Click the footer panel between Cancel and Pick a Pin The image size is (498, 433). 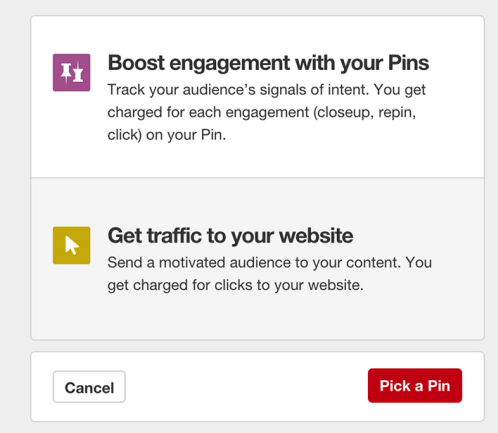click(247, 386)
